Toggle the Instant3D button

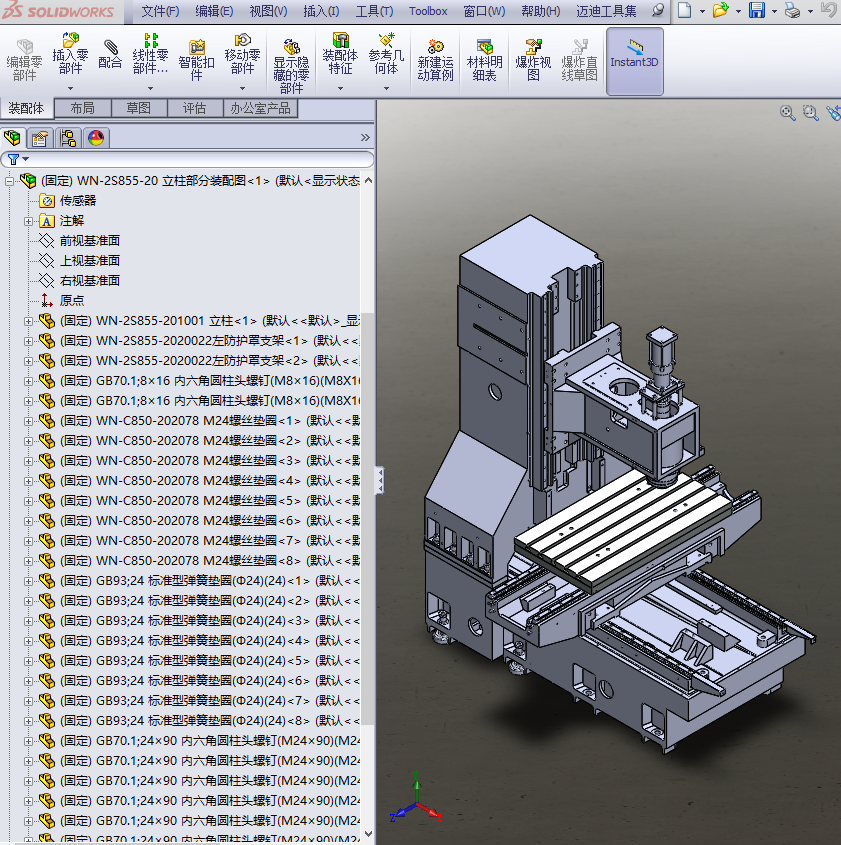[634, 60]
